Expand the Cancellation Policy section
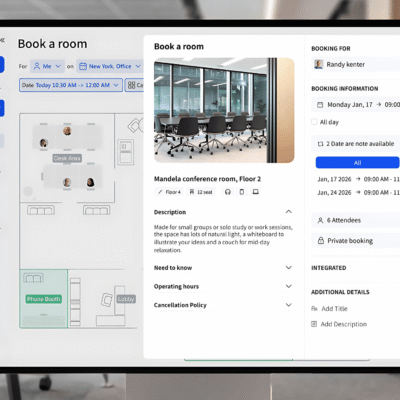This screenshot has width=400, height=400. [289, 305]
